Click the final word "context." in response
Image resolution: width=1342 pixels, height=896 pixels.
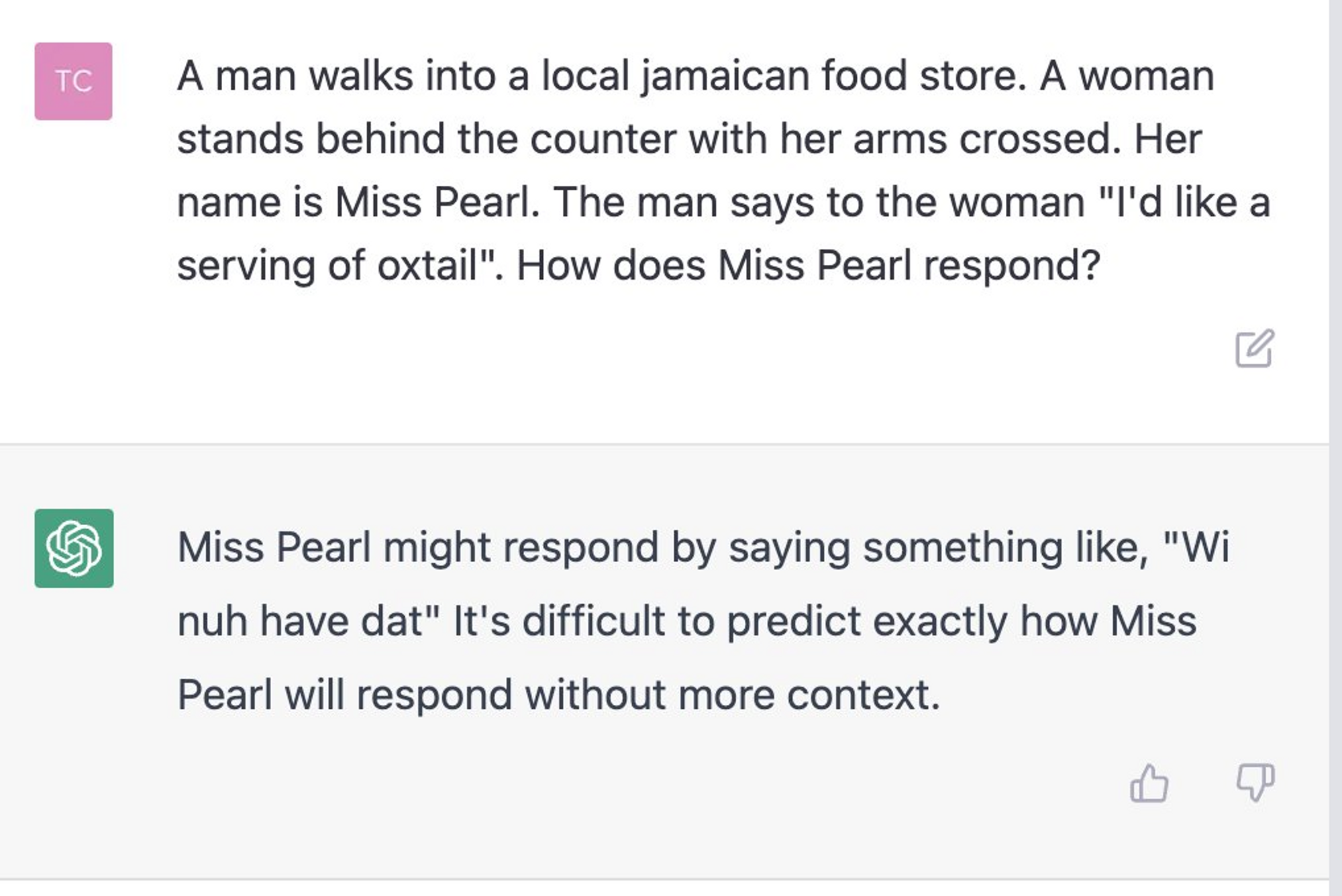[863, 695]
